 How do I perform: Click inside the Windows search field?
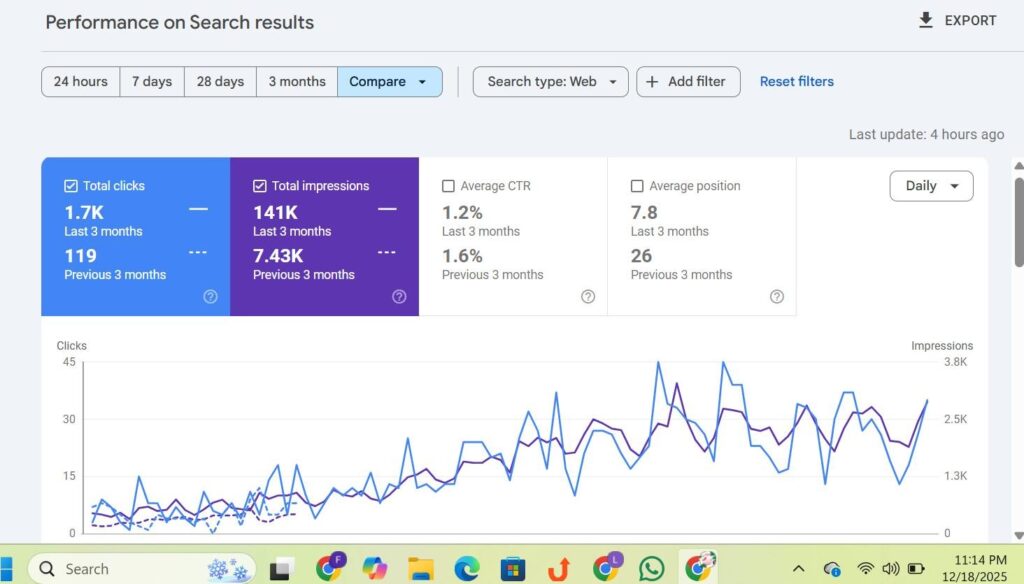120,569
